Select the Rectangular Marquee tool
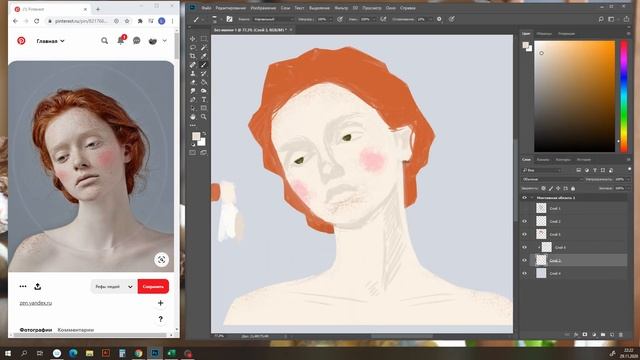The height and width of the screenshot is (360, 640). 204,39
